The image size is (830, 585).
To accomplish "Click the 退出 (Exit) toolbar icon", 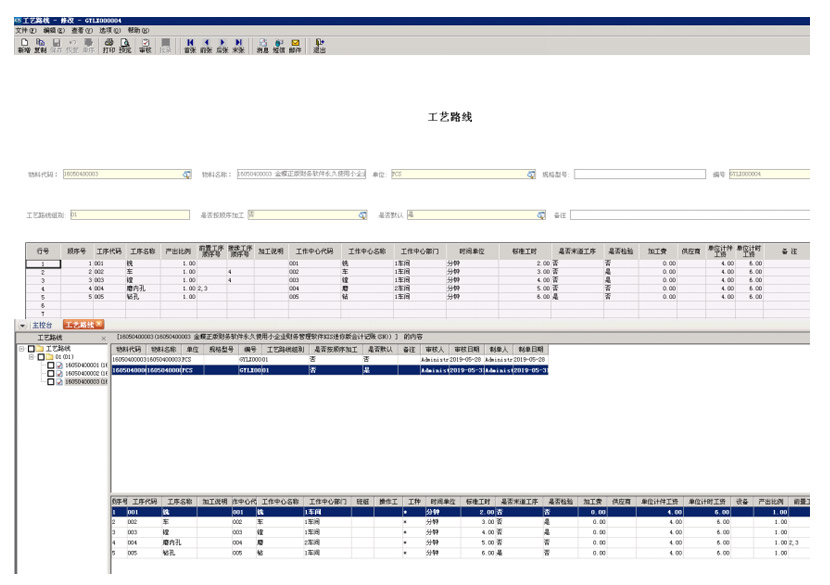I will (x=319, y=45).
